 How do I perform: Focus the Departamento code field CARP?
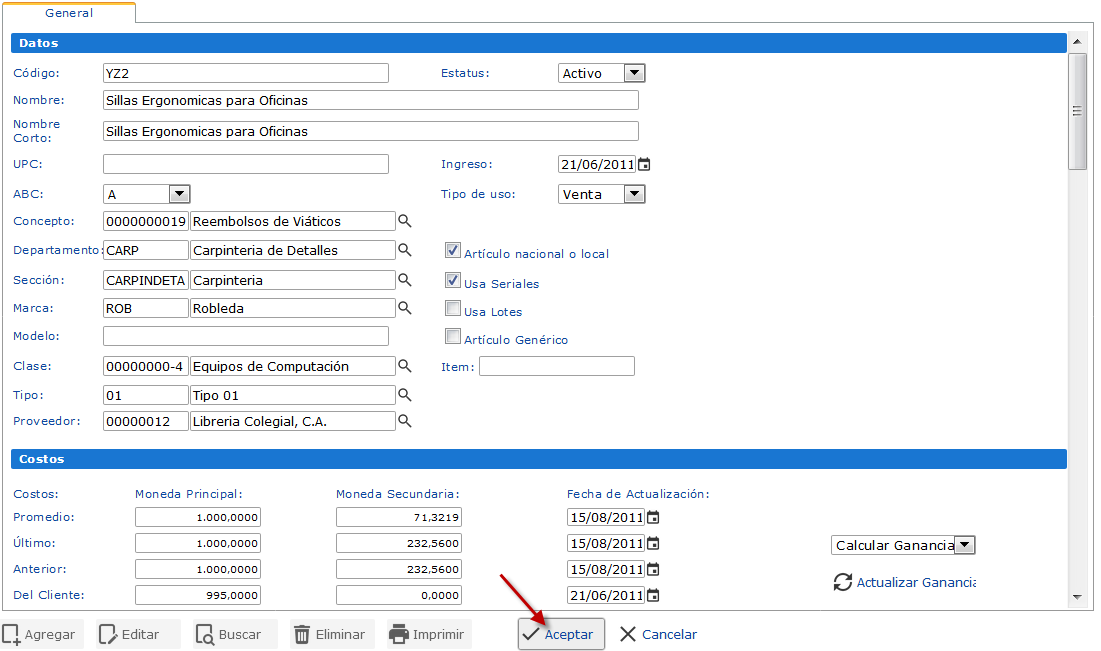point(145,250)
